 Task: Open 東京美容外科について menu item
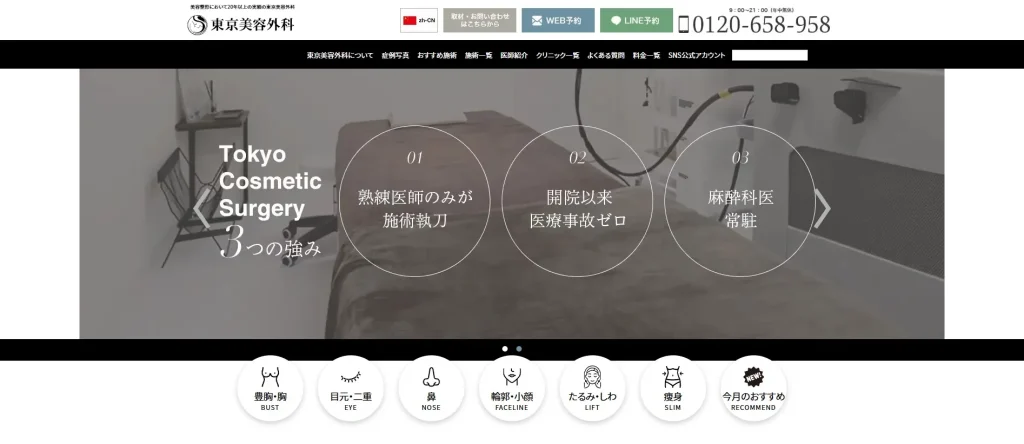click(x=340, y=55)
